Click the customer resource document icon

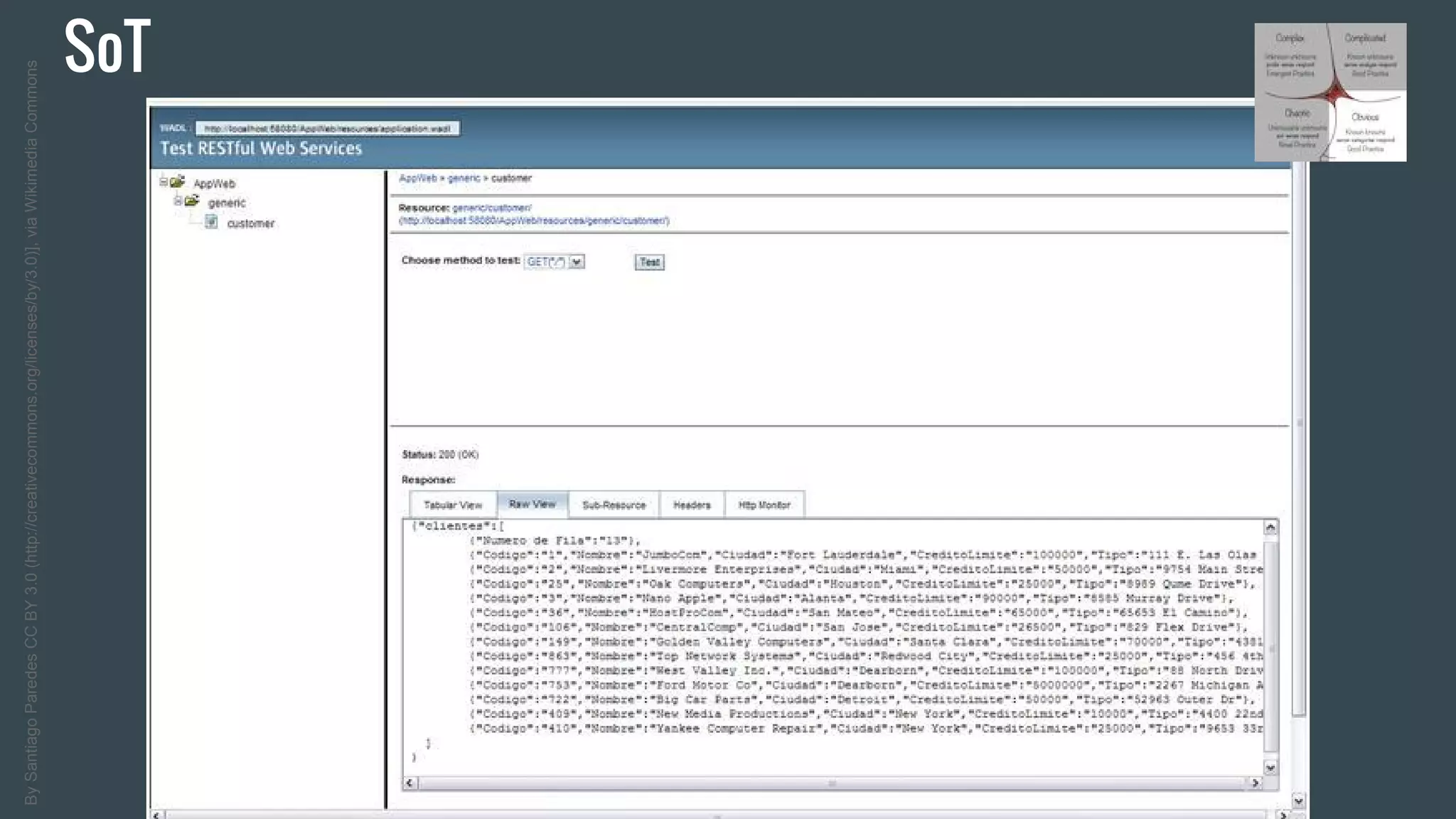click(211, 222)
